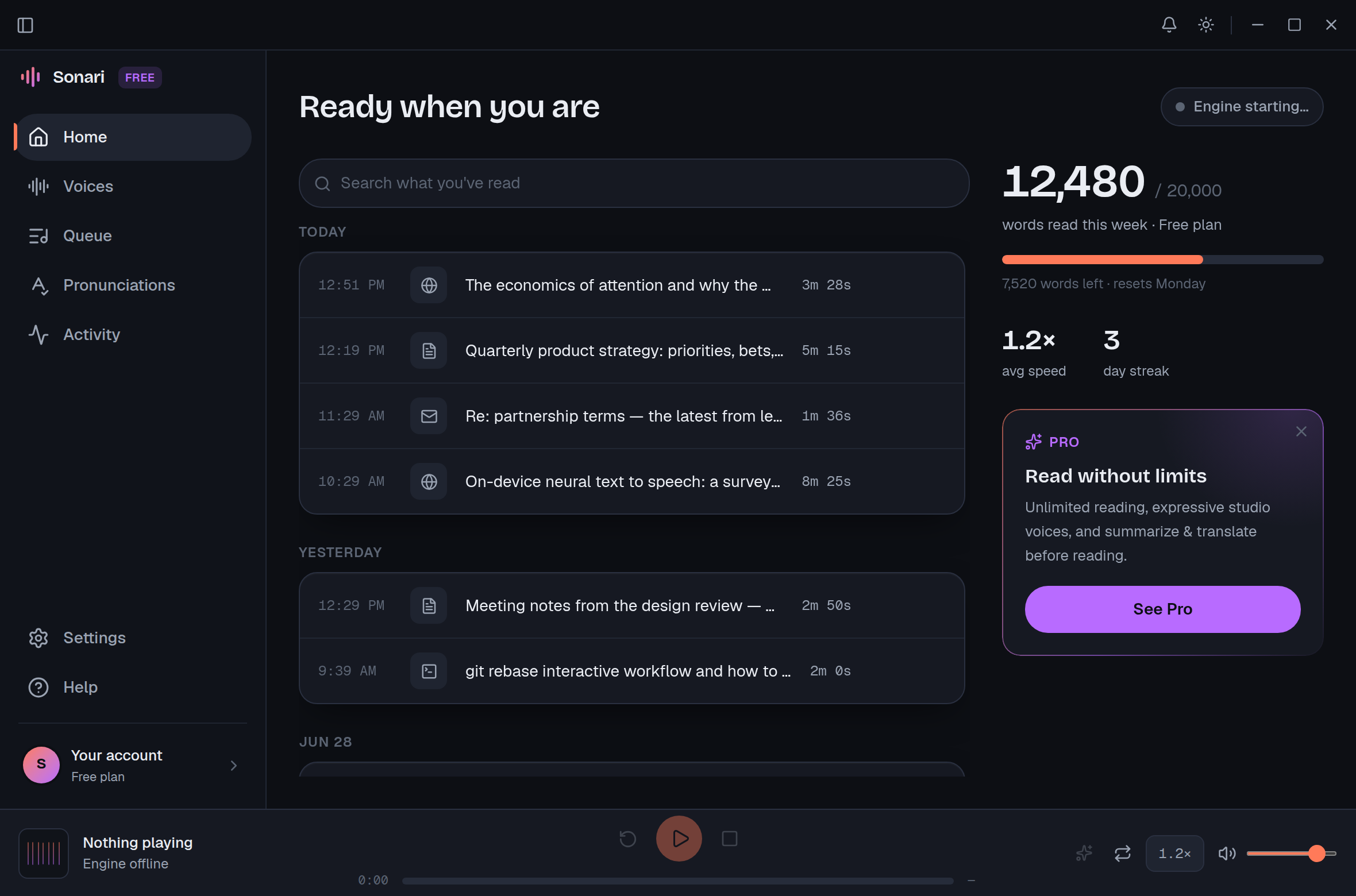Open the 1.2× playback speed selector
1356x896 pixels.
click(x=1174, y=853)
